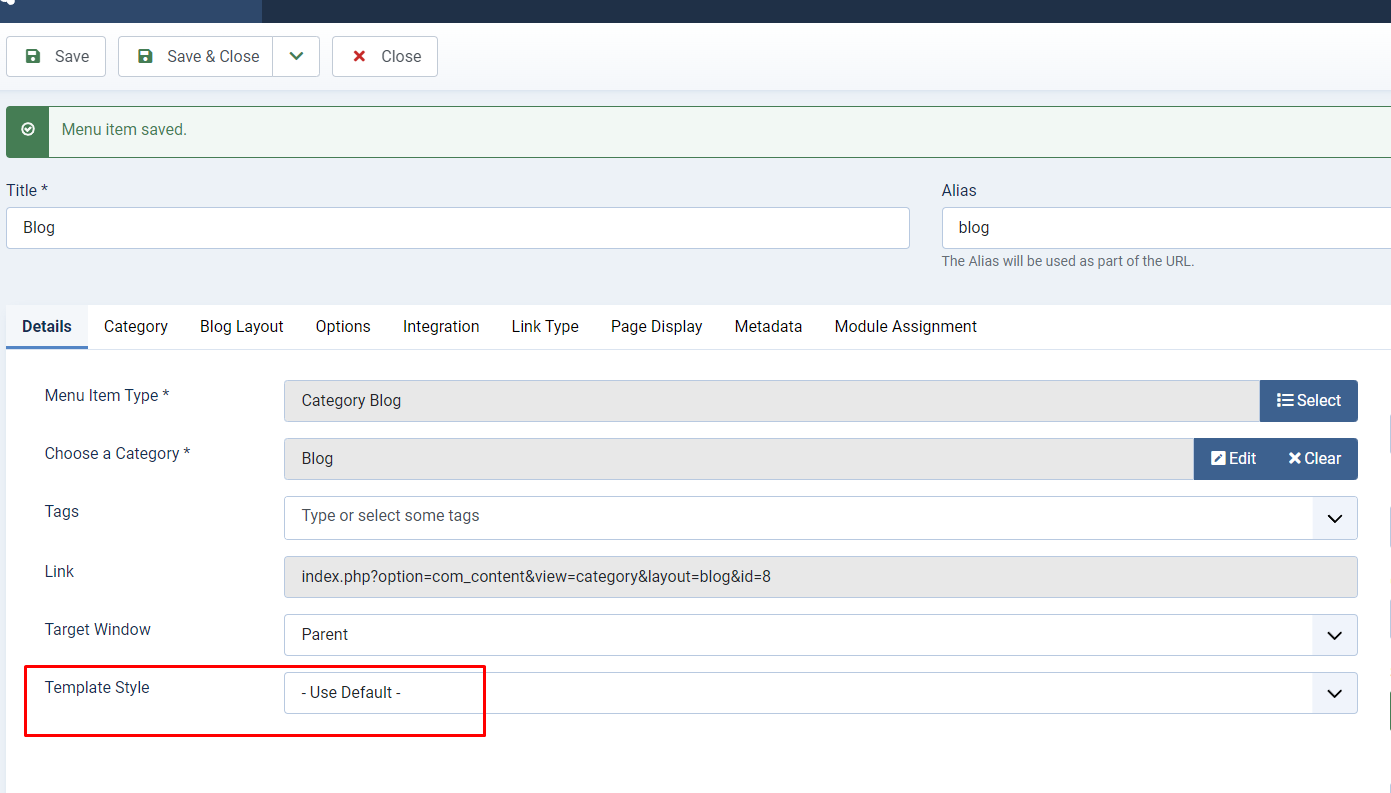Open the Page Display tab

(656, 327)
